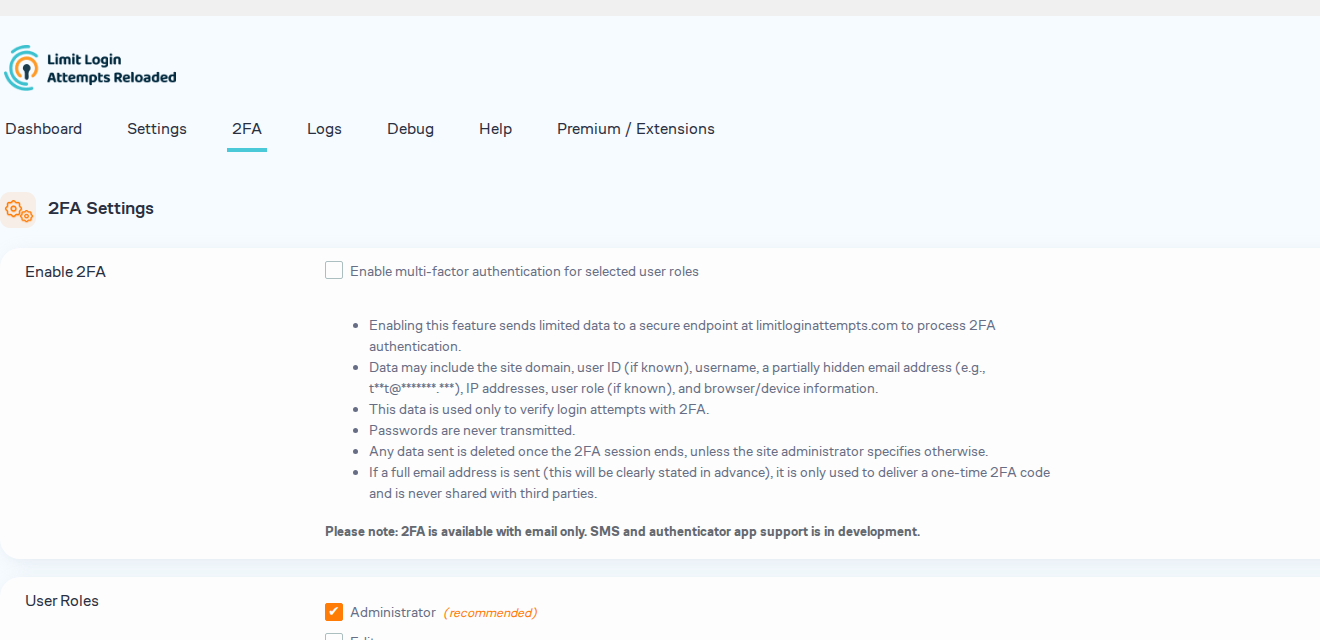Image resolution: width=1320 pixels, height=640 pixels.
Task: Open the Premium / Extensions tab
Action: point(636,129)
